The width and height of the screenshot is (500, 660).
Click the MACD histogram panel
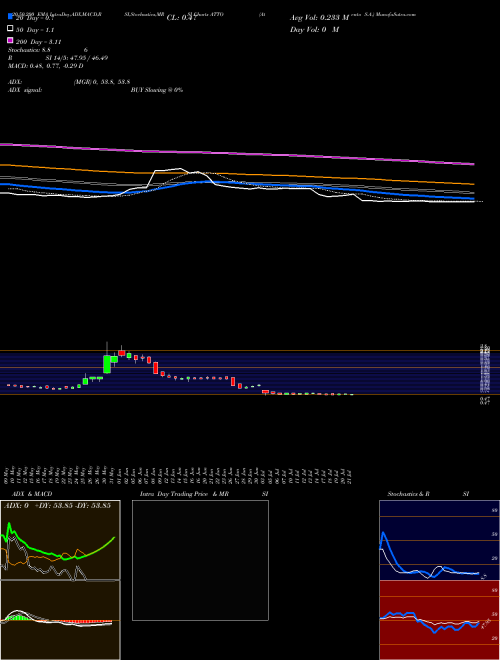pos(60,620)
